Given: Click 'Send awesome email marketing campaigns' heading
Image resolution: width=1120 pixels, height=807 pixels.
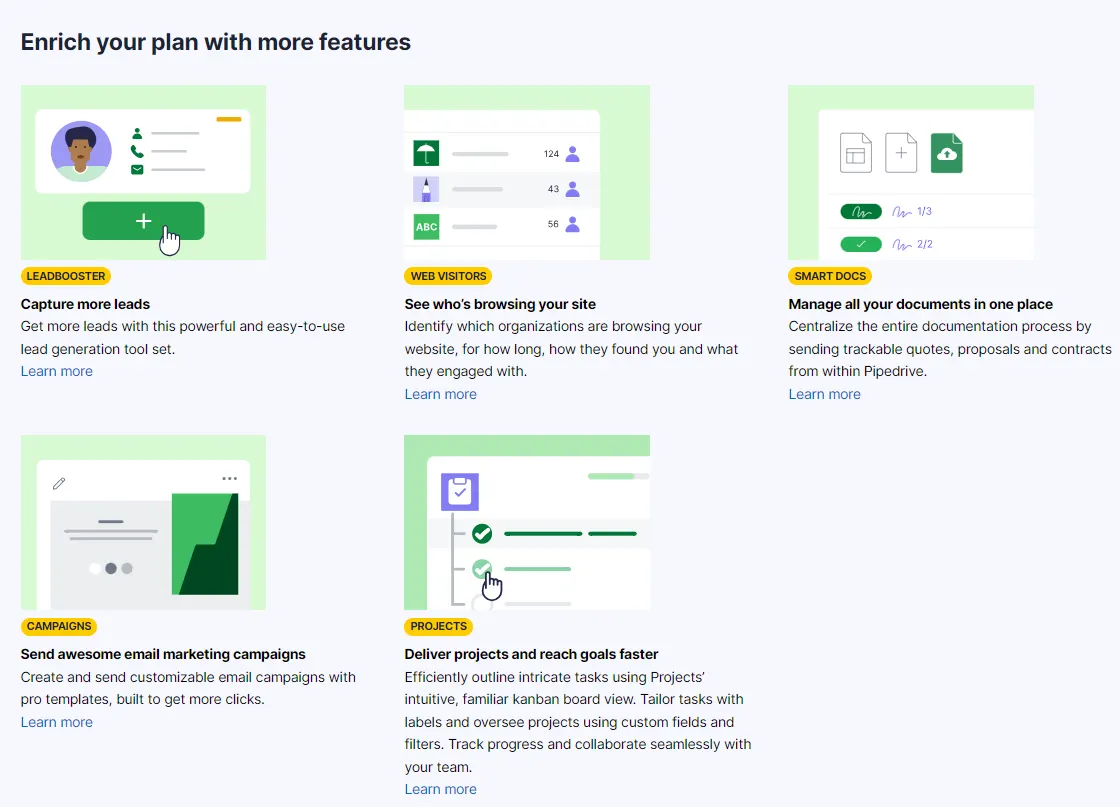Looking at the screenshot, I should pyautogui.click(x=163, y=654).
